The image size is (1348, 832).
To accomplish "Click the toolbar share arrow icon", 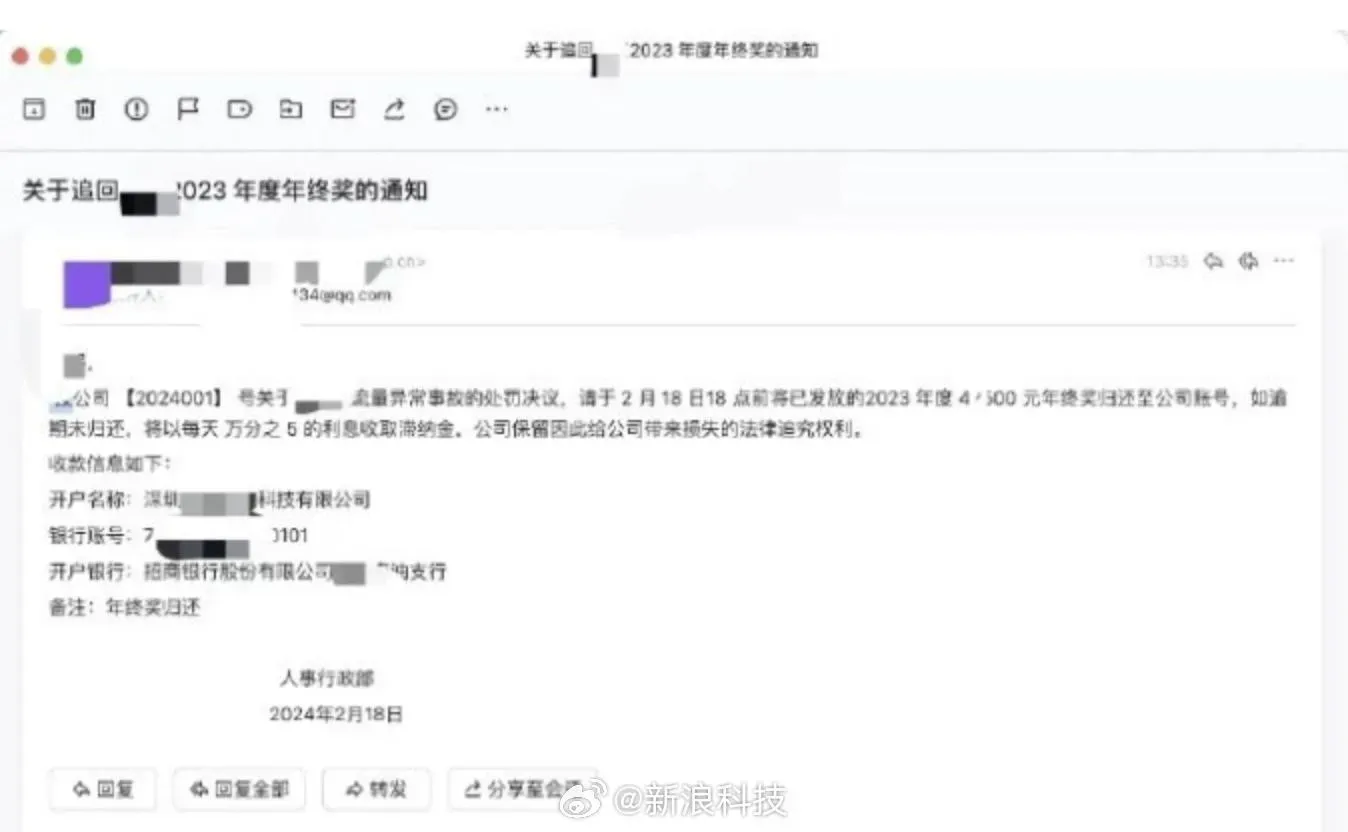I will tap(395, 109).
